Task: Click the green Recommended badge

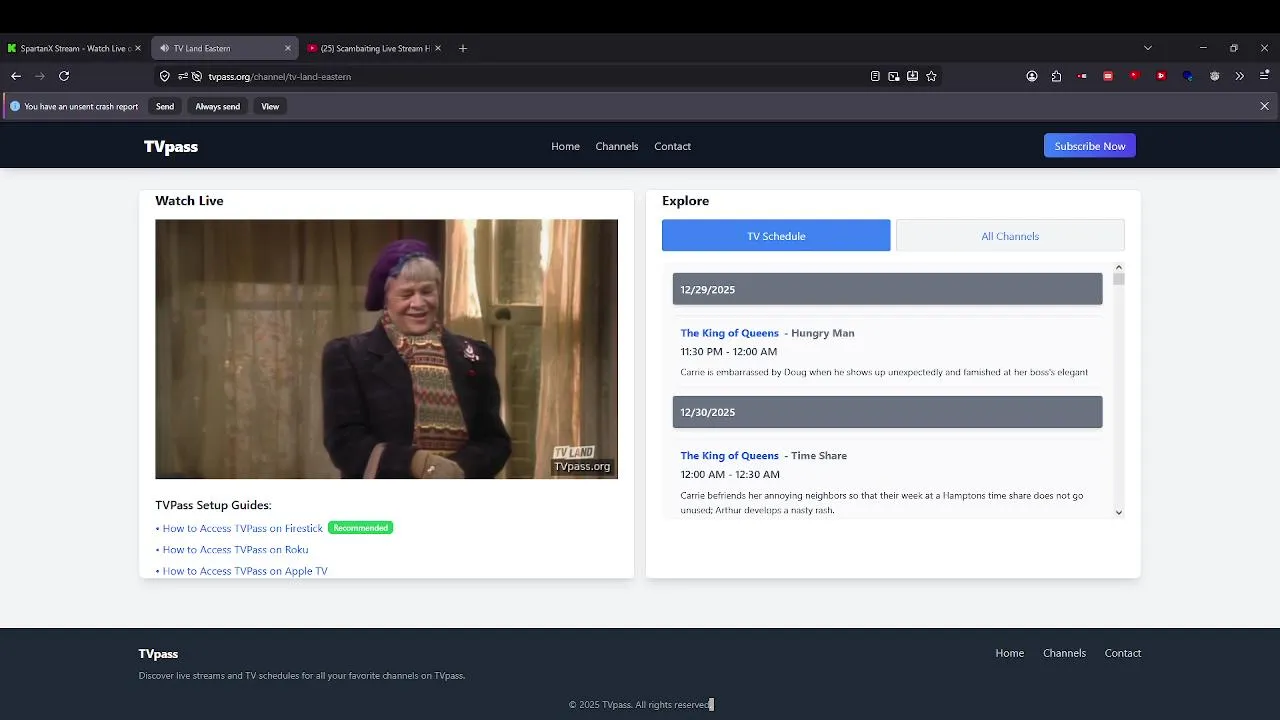Action: 361,528
